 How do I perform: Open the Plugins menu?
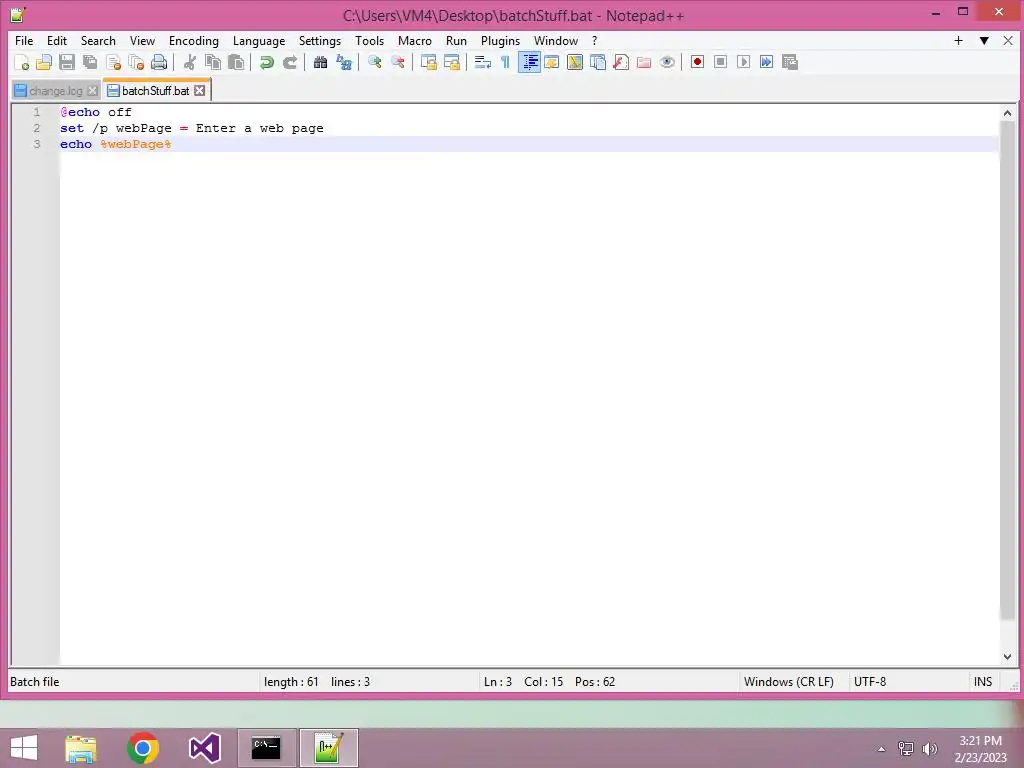[500, 40]
